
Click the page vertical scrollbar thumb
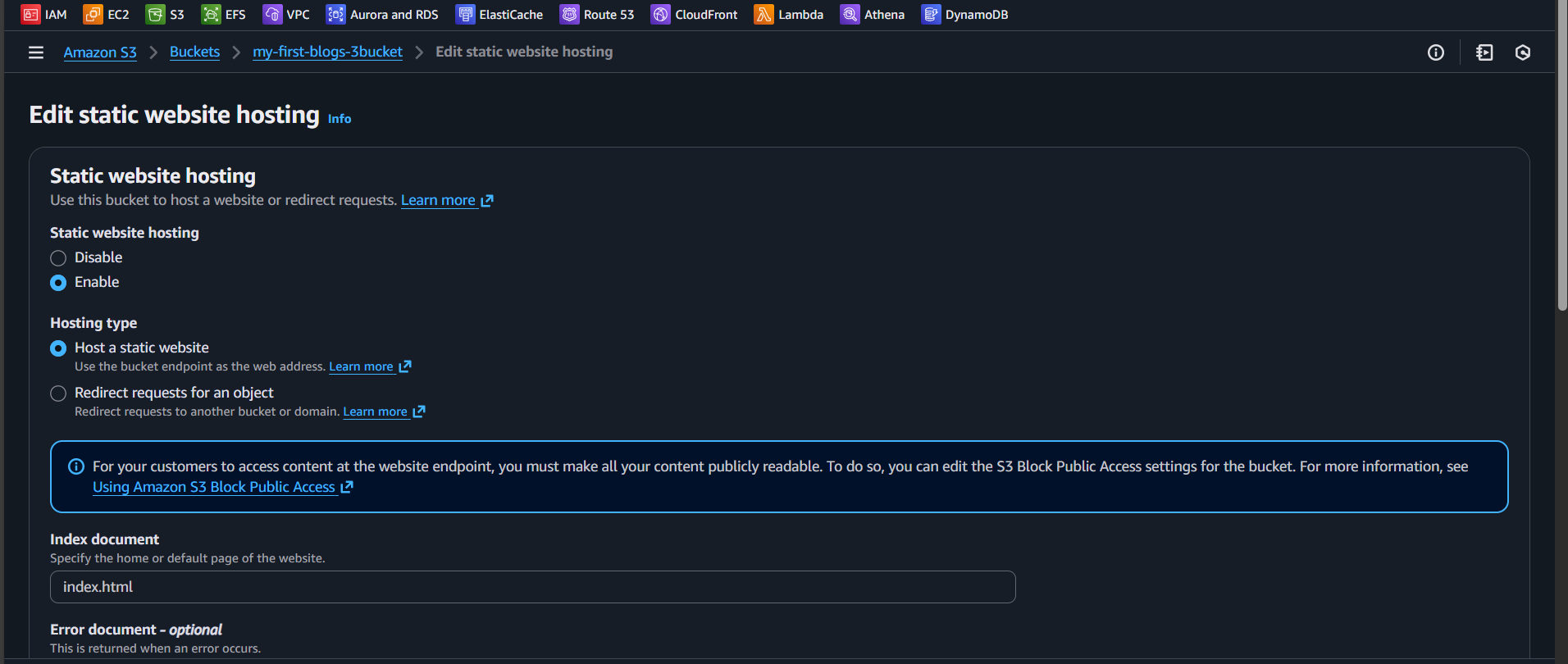tap(1562, 156)
